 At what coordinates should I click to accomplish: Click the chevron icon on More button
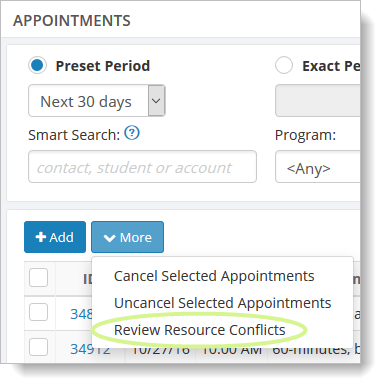pos(109,238)
